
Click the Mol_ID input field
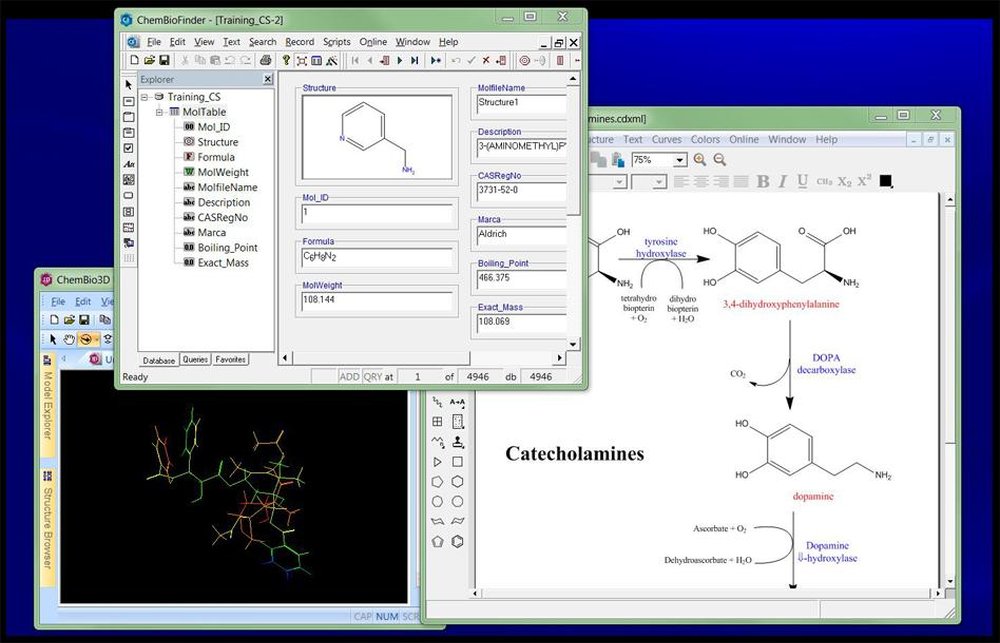(377, 214)
